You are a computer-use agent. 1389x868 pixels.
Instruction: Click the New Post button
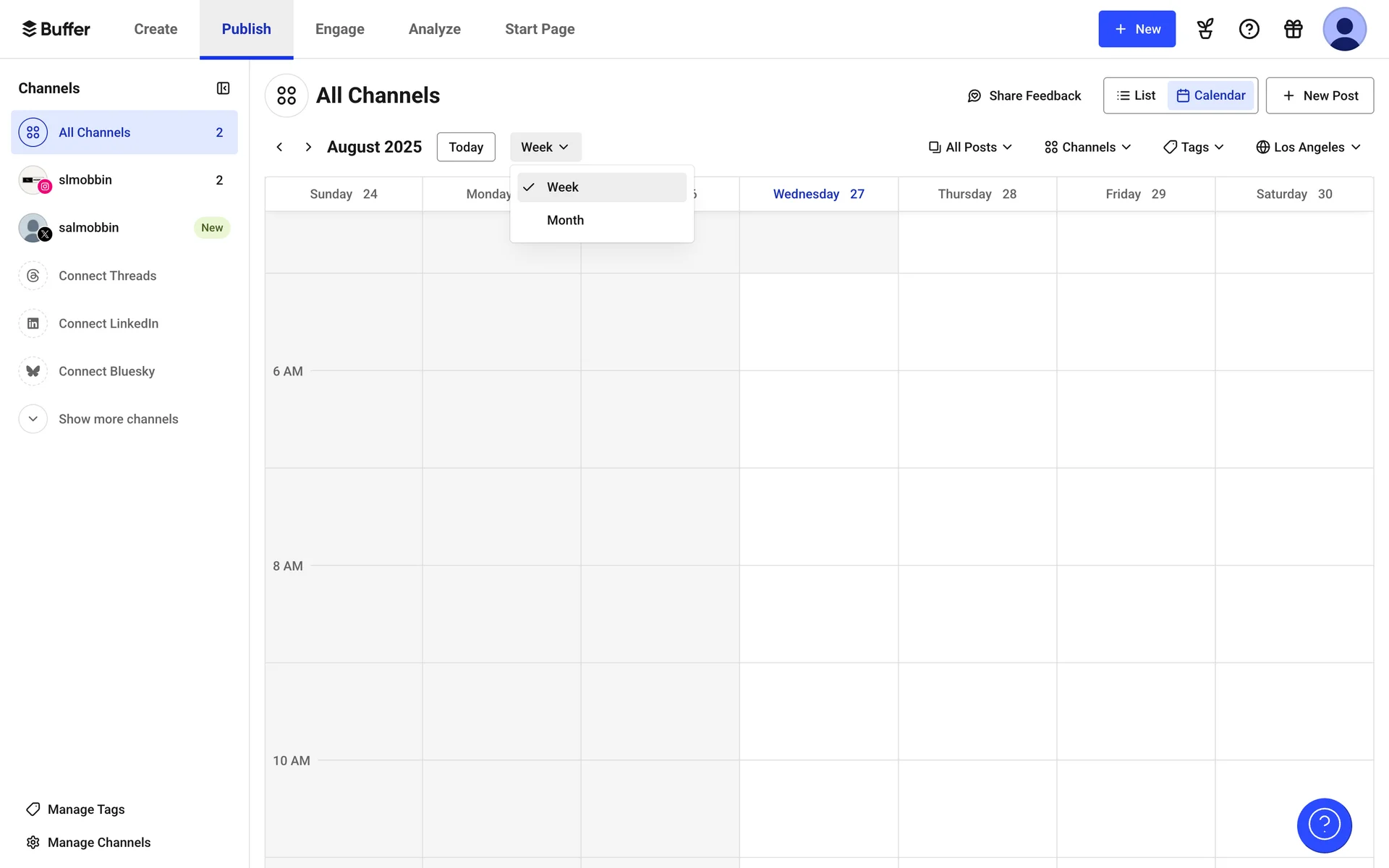click(1320, 95)
